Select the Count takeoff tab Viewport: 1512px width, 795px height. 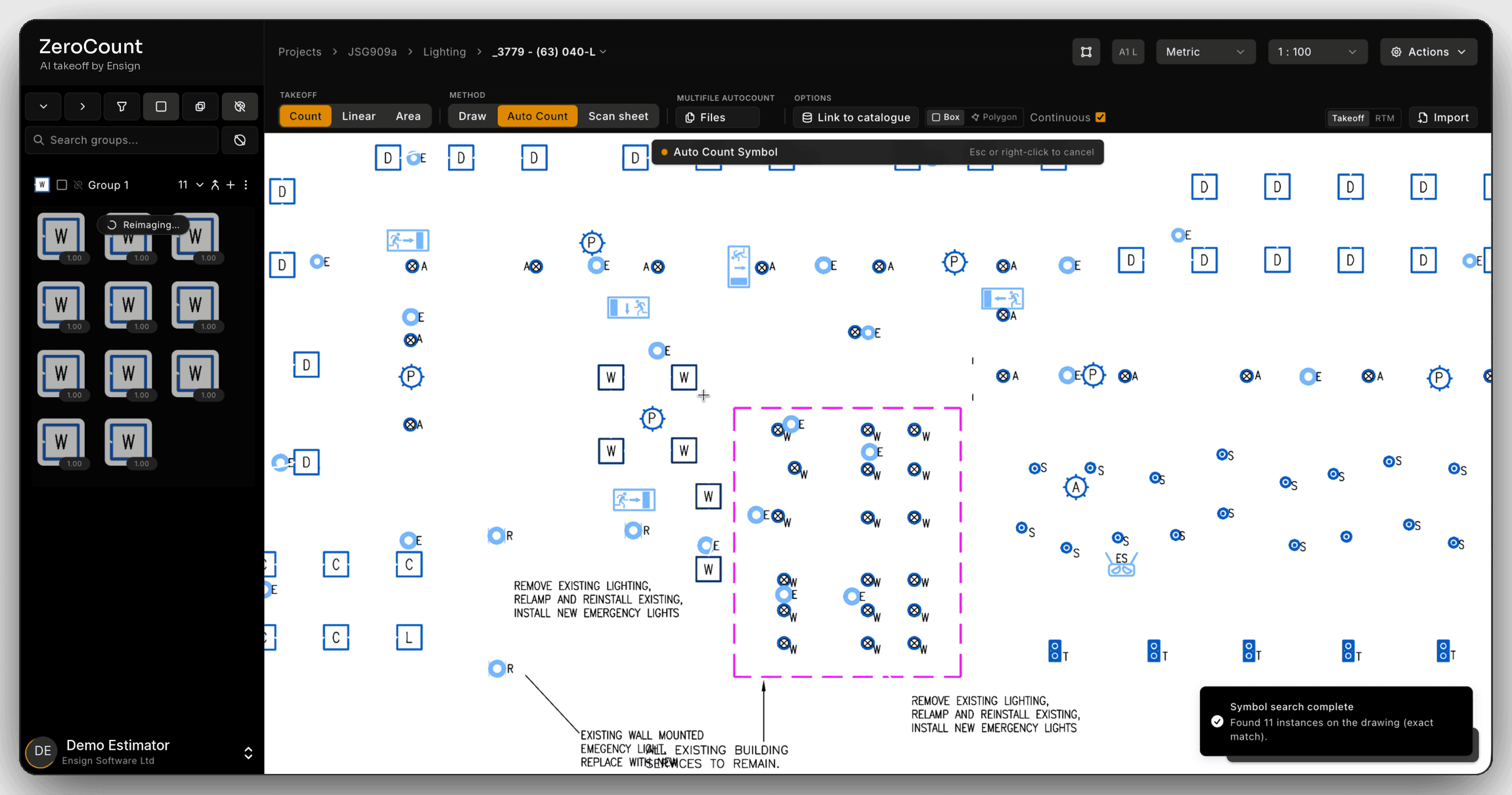point(305,116)
